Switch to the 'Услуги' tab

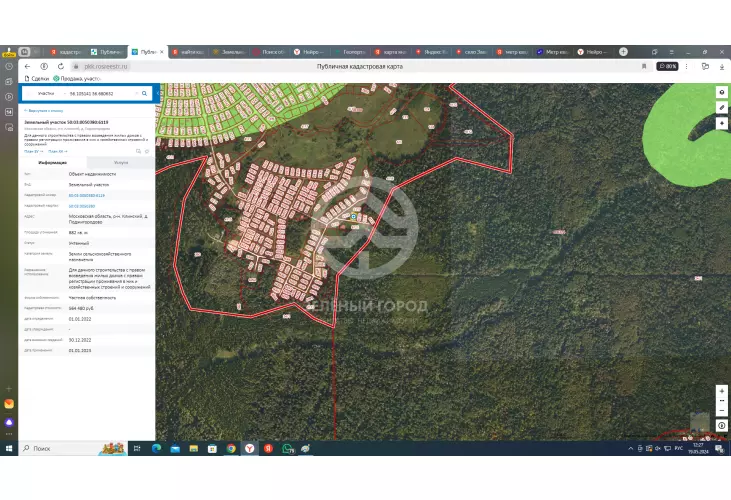[x=121, y=163]
